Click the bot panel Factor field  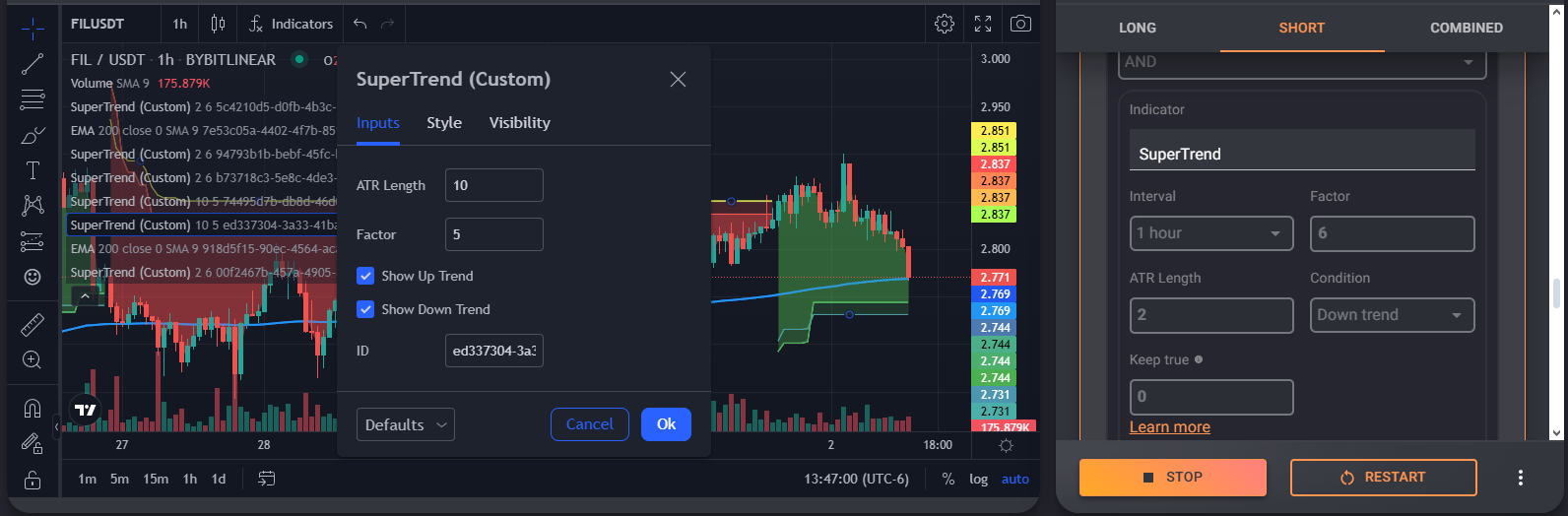[1392, 233]
